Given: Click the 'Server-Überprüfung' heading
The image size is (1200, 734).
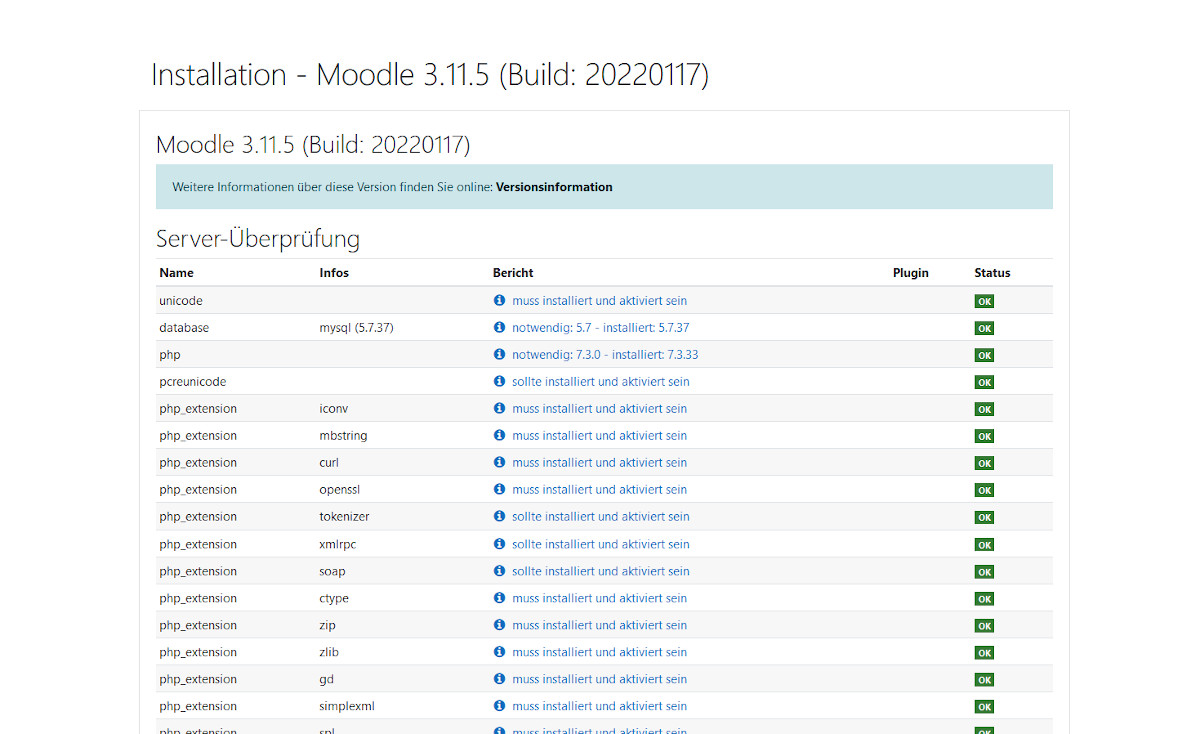Looking at the screenshot, I should click(258, 239).
